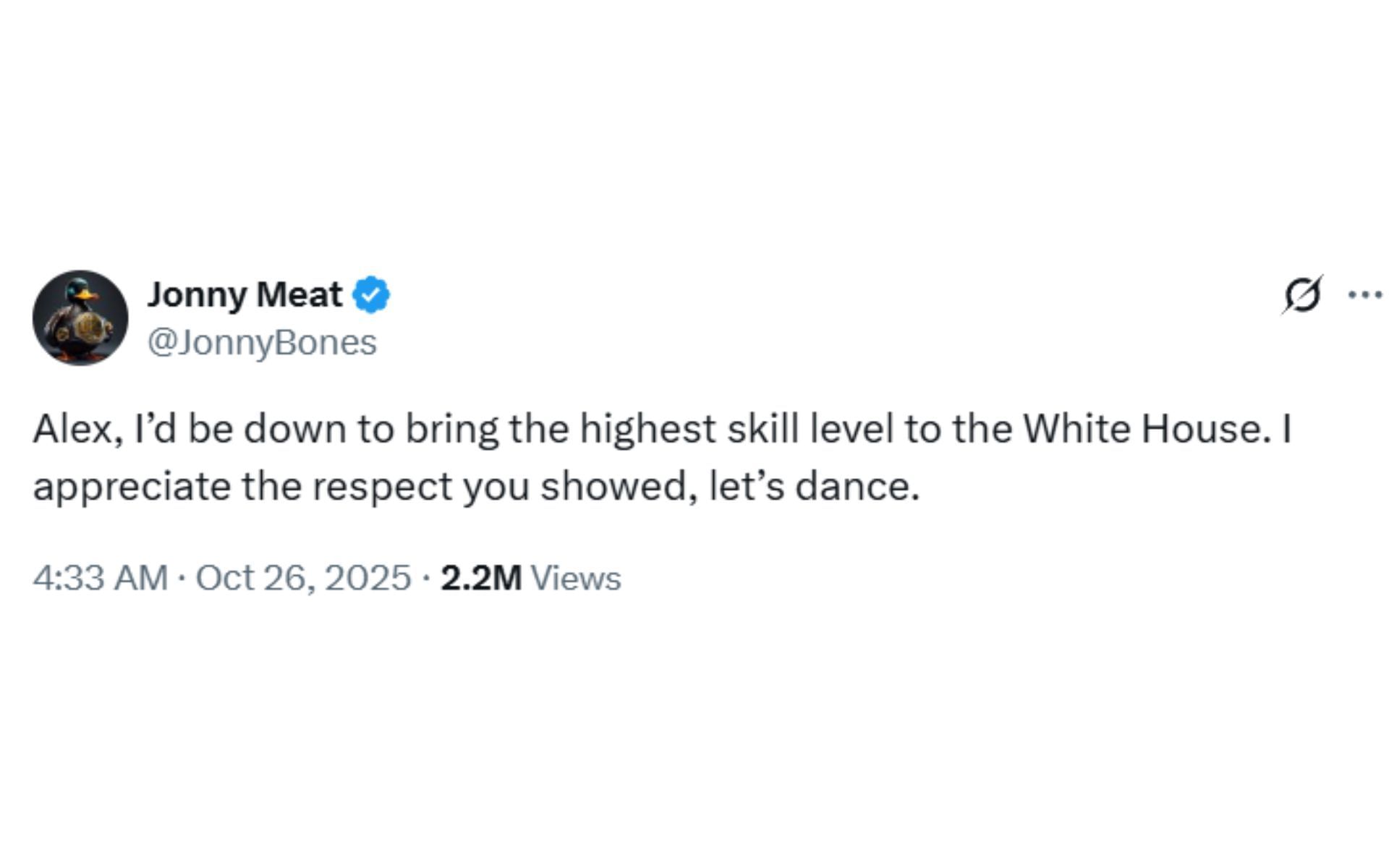Image resolution: width=1389 pixels, height=868 pixels.
Task: Open the three-dot more options menu
Action: pos(1365,295)
